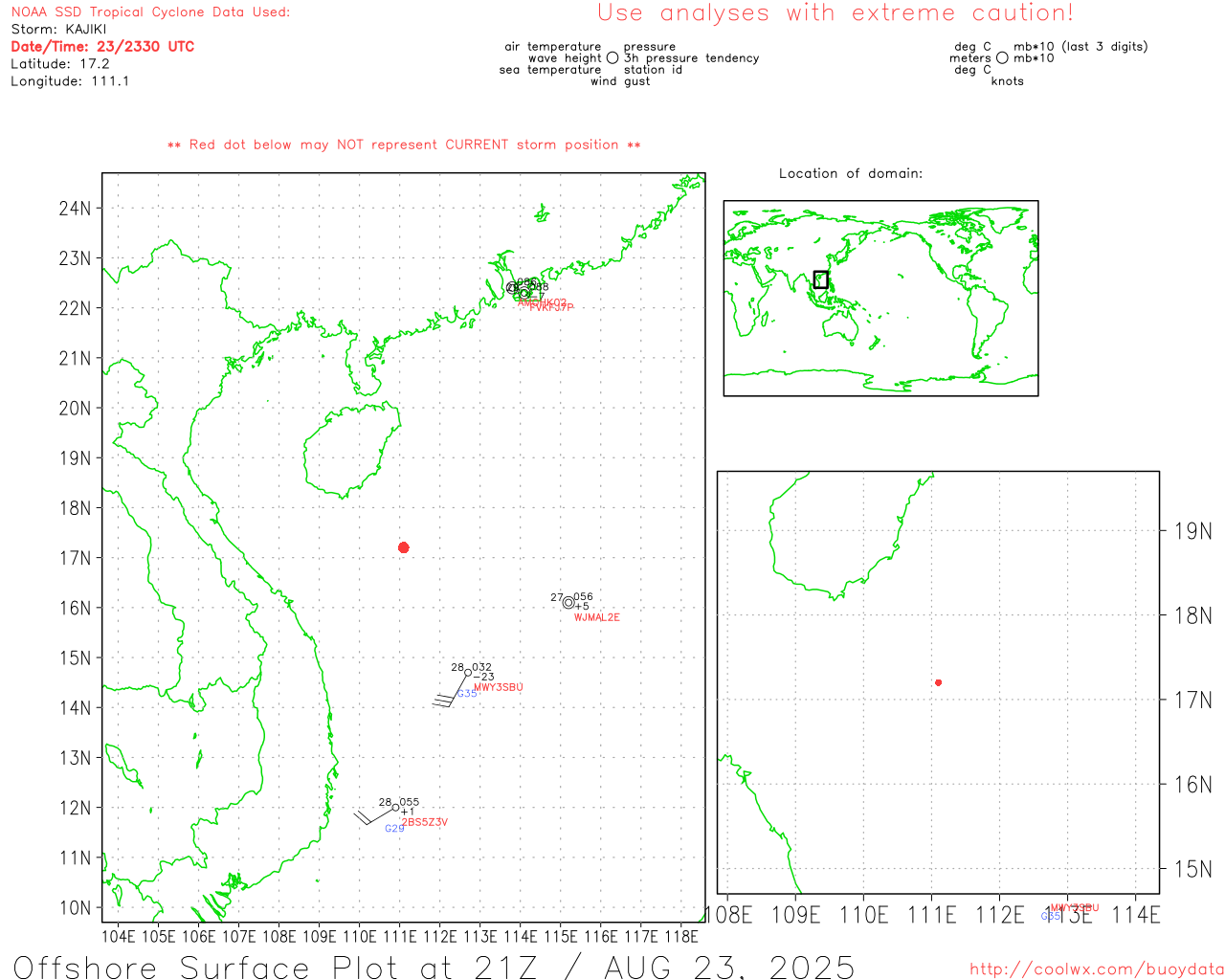The width and height of the screenshot is (1225, 980).
Task: Click the '+5' pressure tendency value near WJMAL2E
Action: point(581,607)
